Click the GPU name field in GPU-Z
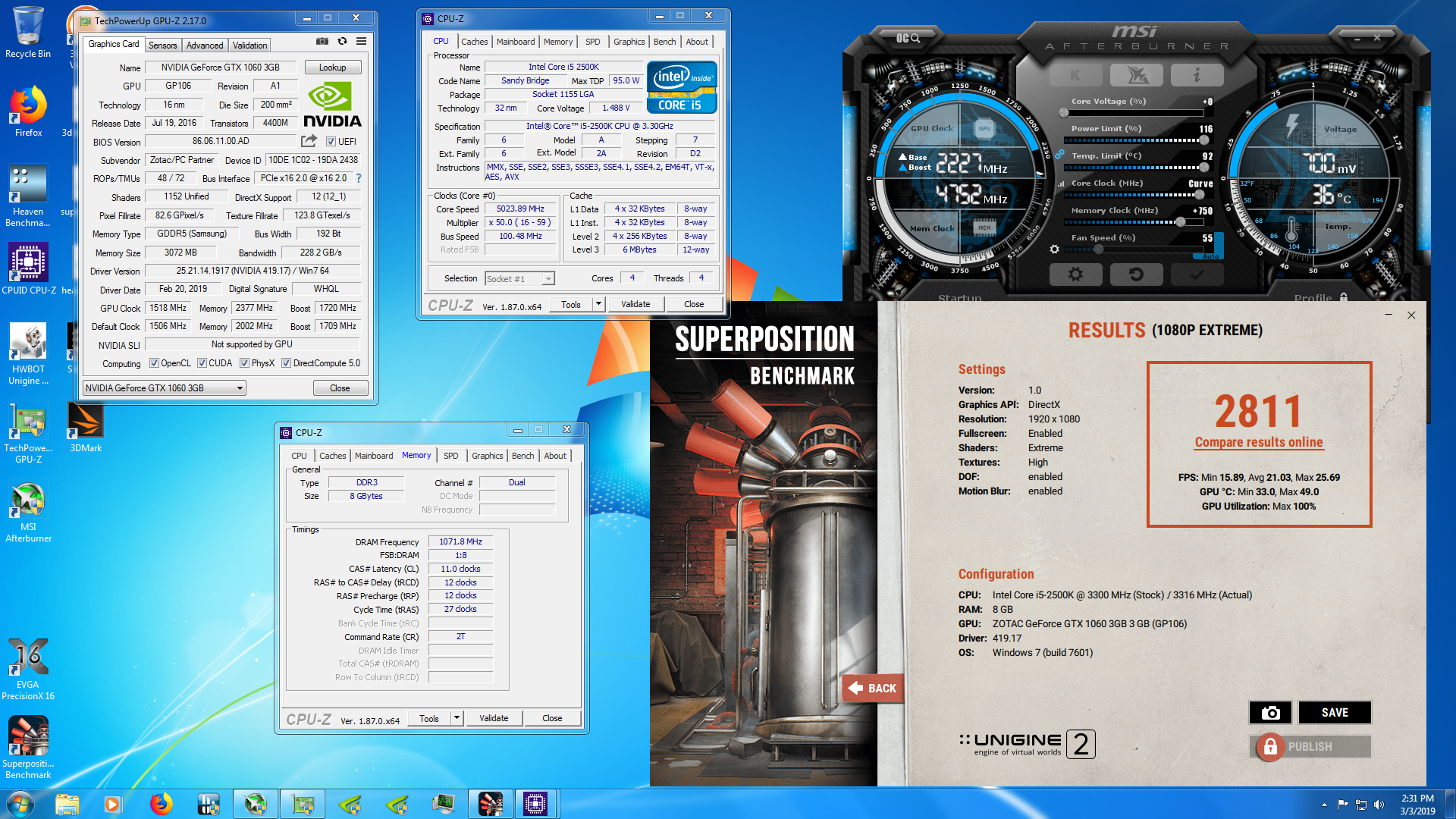The width and height of the screenshot is (1456, 819). click(x=221, y=67)
